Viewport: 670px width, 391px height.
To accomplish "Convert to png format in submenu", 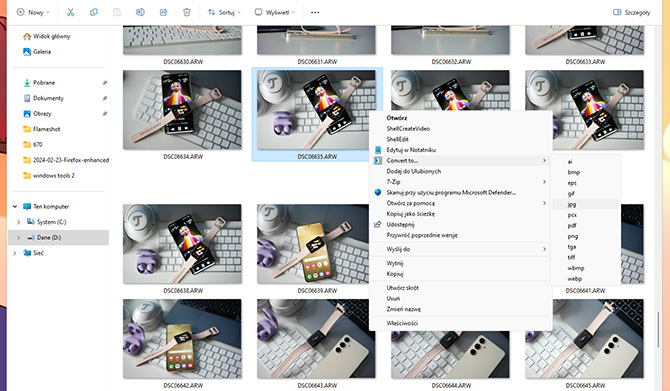I will (x=585, y=236).
